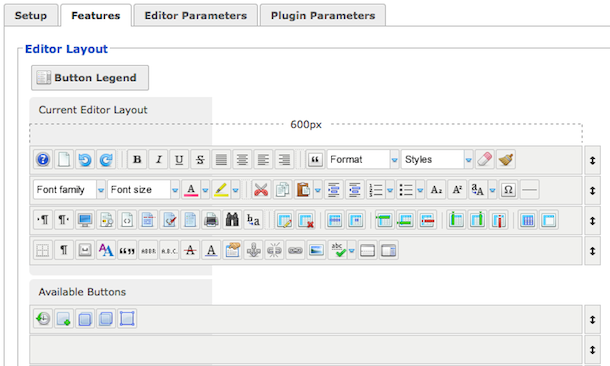Click the binoculars Search icon
Viewport: 610px width, 366px height.
232,220
